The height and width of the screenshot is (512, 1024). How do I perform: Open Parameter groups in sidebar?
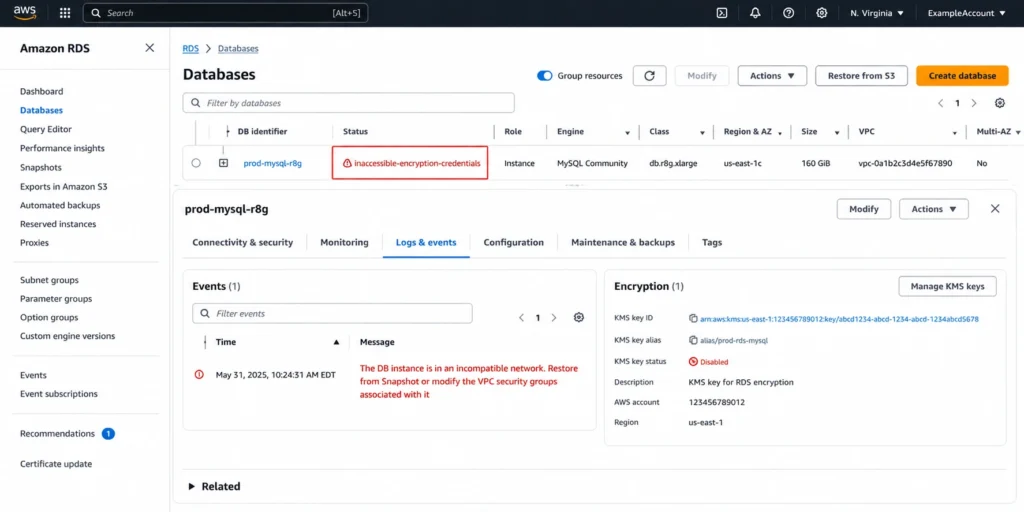click(x=56, y=298)
